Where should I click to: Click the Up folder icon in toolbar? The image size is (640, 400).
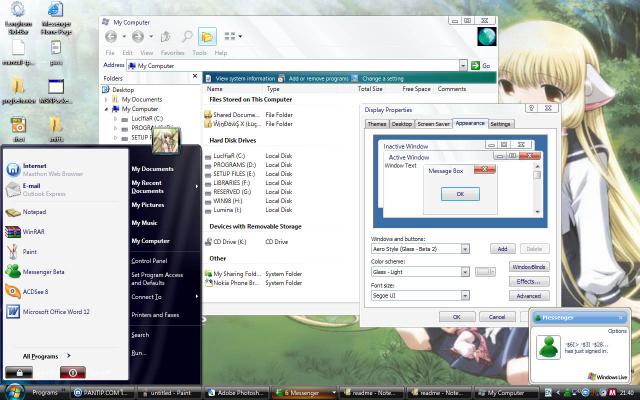coord(165,37)
